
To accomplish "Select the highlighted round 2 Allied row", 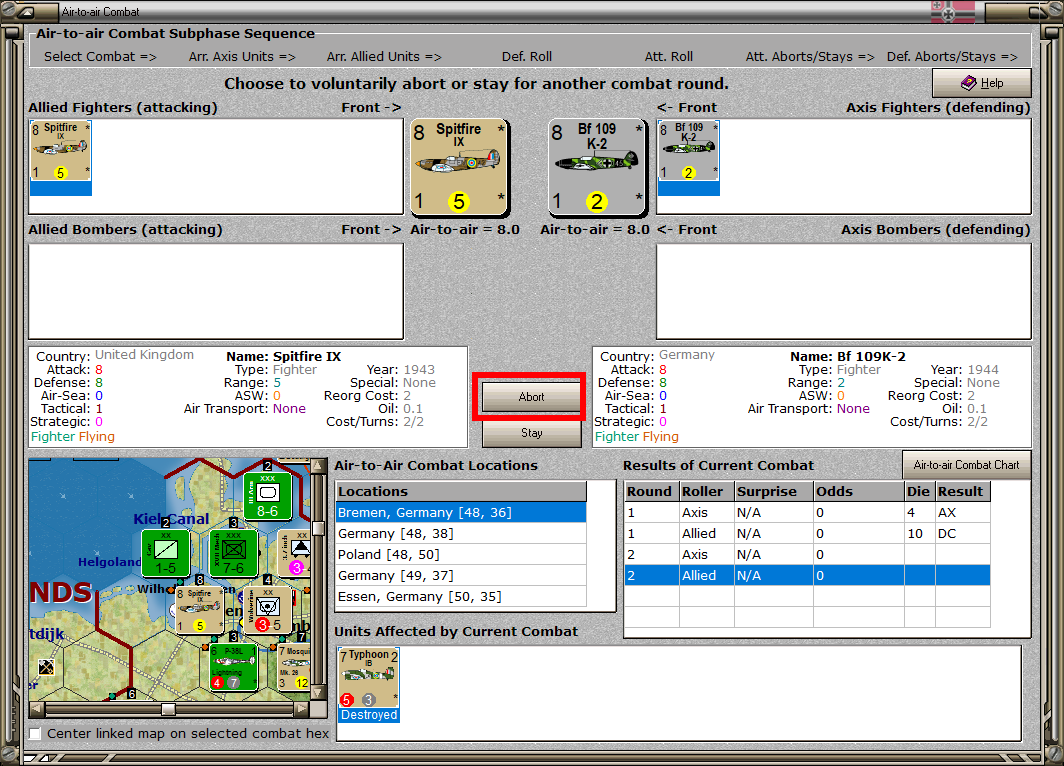I will click(808, 575).
